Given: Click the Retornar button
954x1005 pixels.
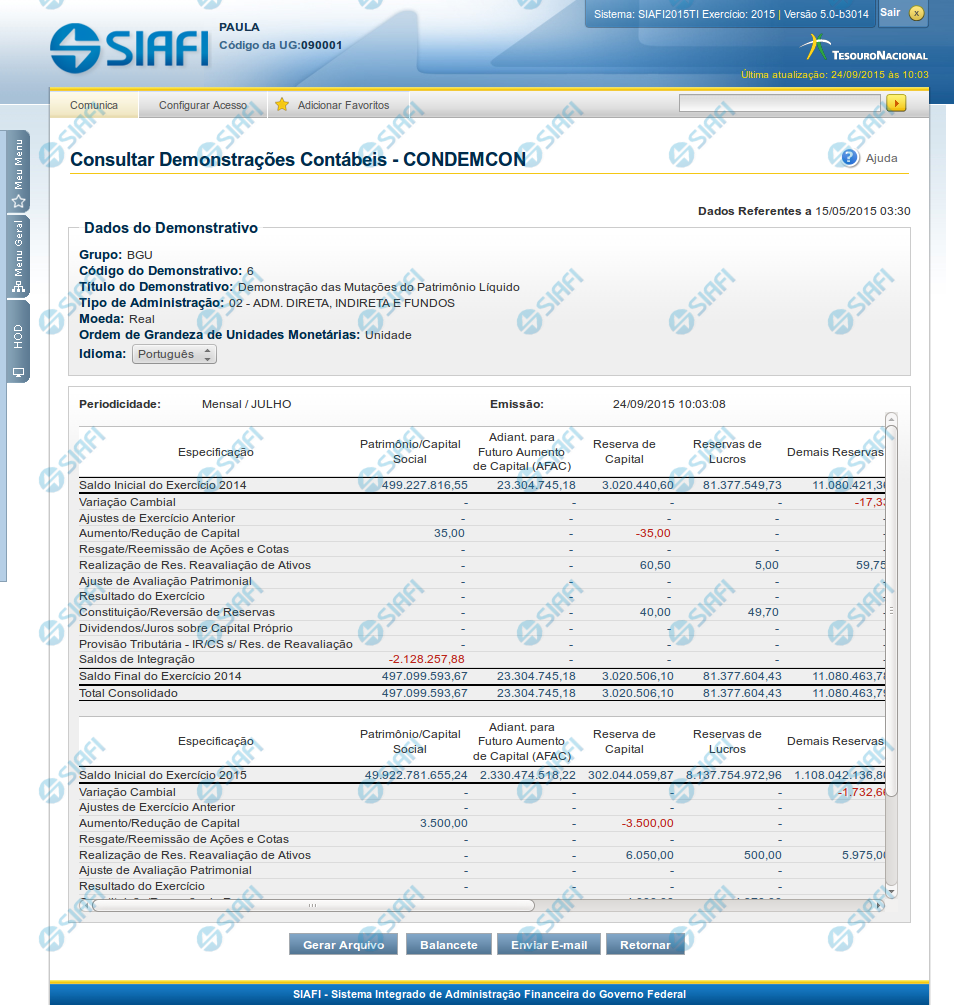Looking at the screenshot, I should click(645, 944).
